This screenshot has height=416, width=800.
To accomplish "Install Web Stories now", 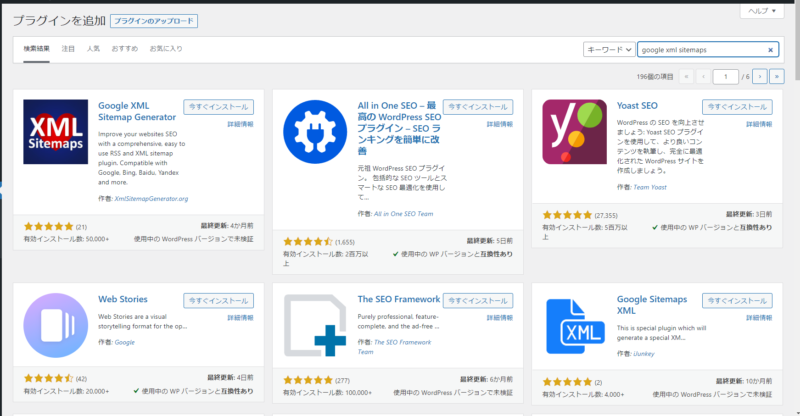I will (218, 301).
